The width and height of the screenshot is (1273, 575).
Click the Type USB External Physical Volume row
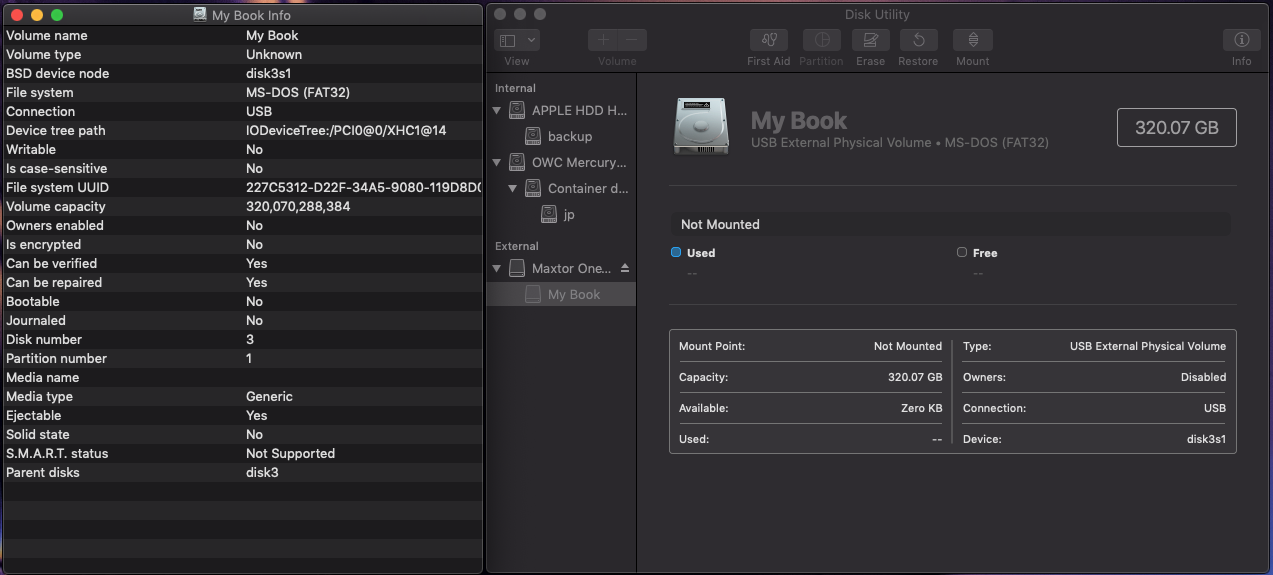point(1094,346)
